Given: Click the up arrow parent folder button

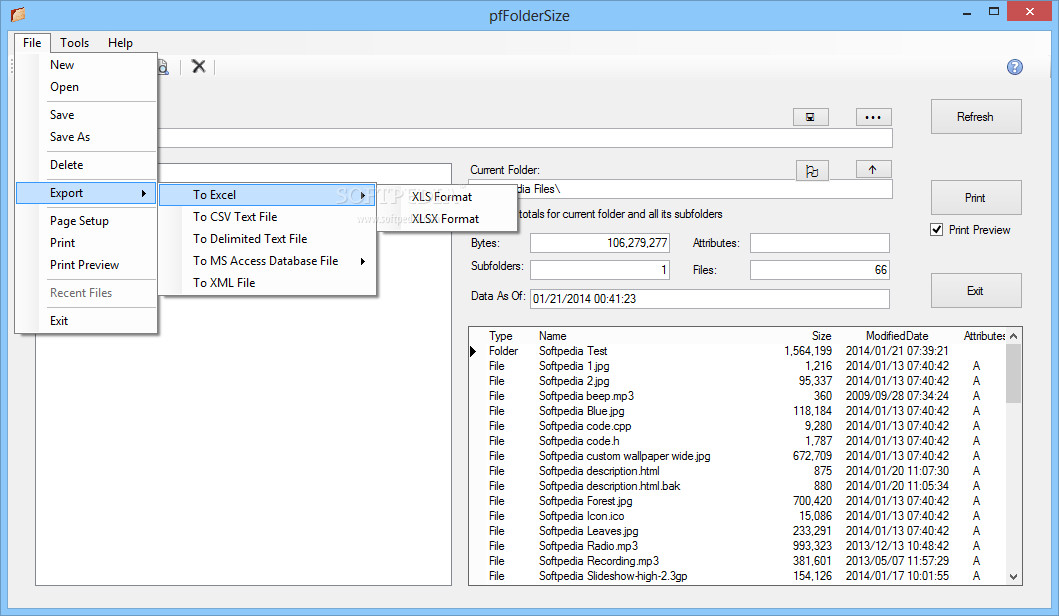Looking at the screenshot, I should [x=873, y=170].
